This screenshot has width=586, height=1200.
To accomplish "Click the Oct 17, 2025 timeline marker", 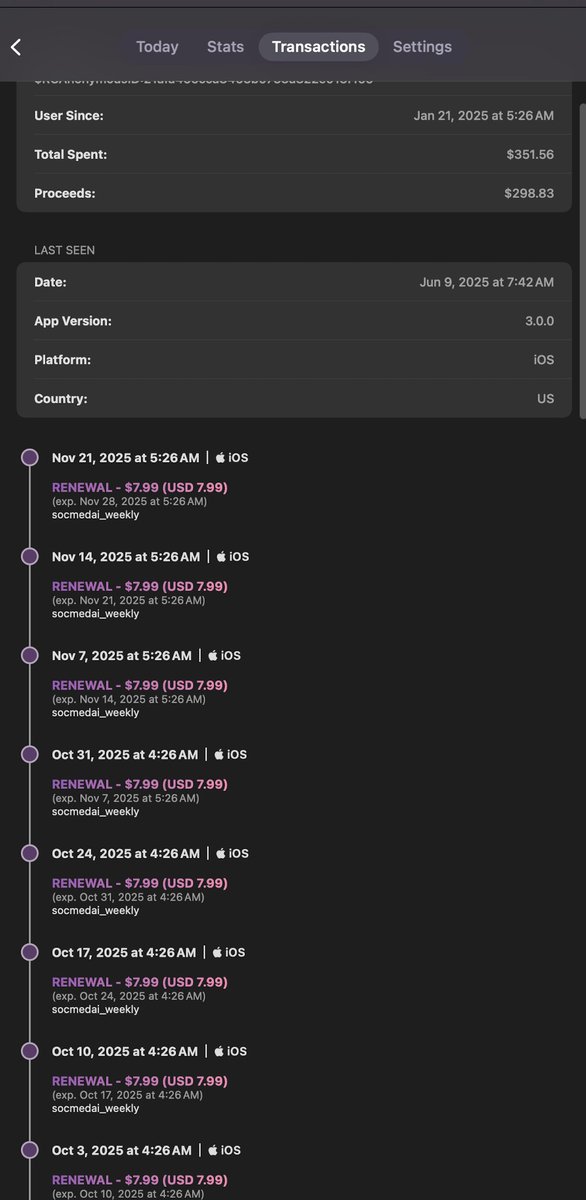I will click(x=30, y=952).
